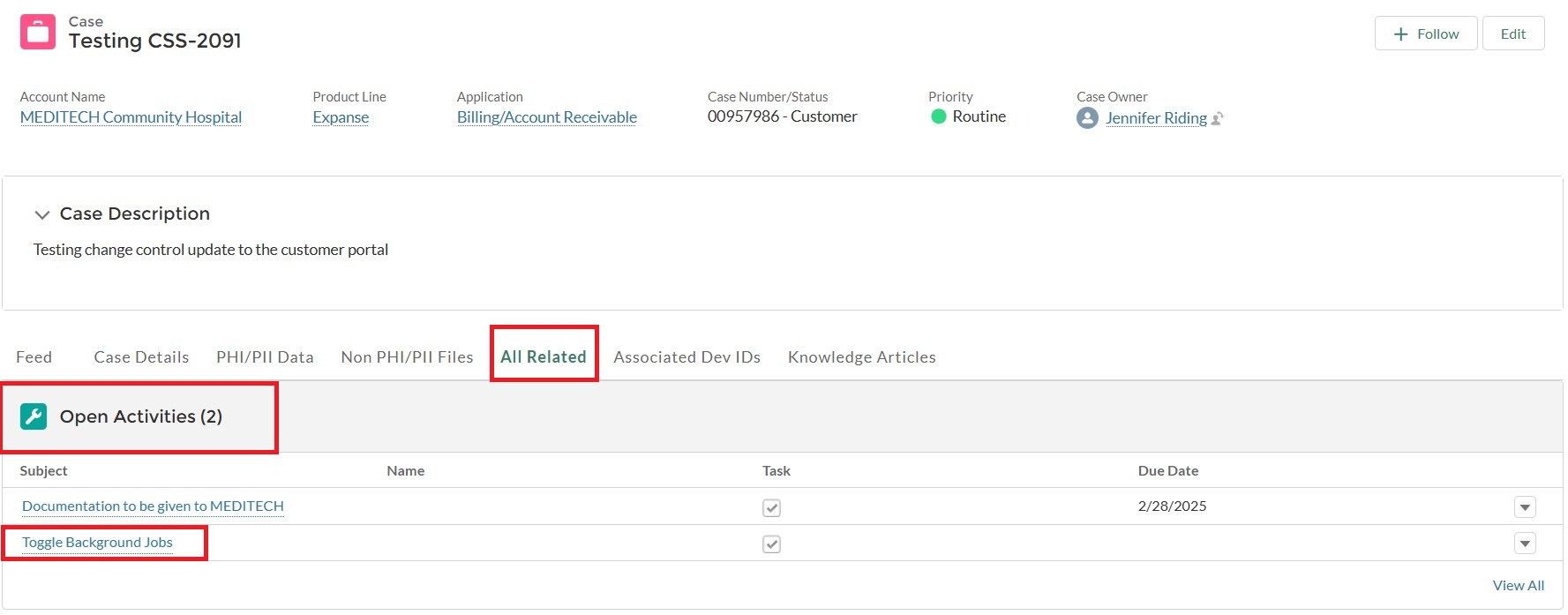Open the Toggle Background Jobs task
Screen dimensions: 1568x615
pos(97,543)
